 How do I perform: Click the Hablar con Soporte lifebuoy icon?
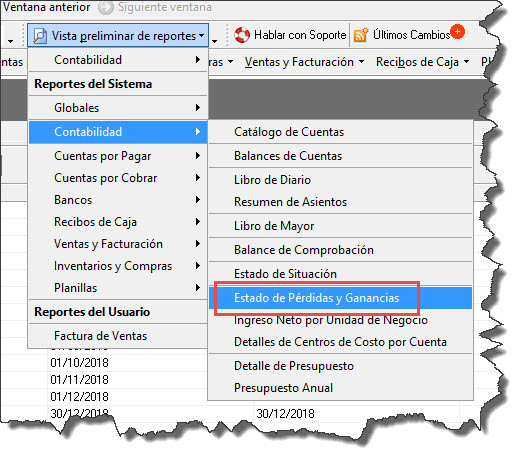coord(242,35)
